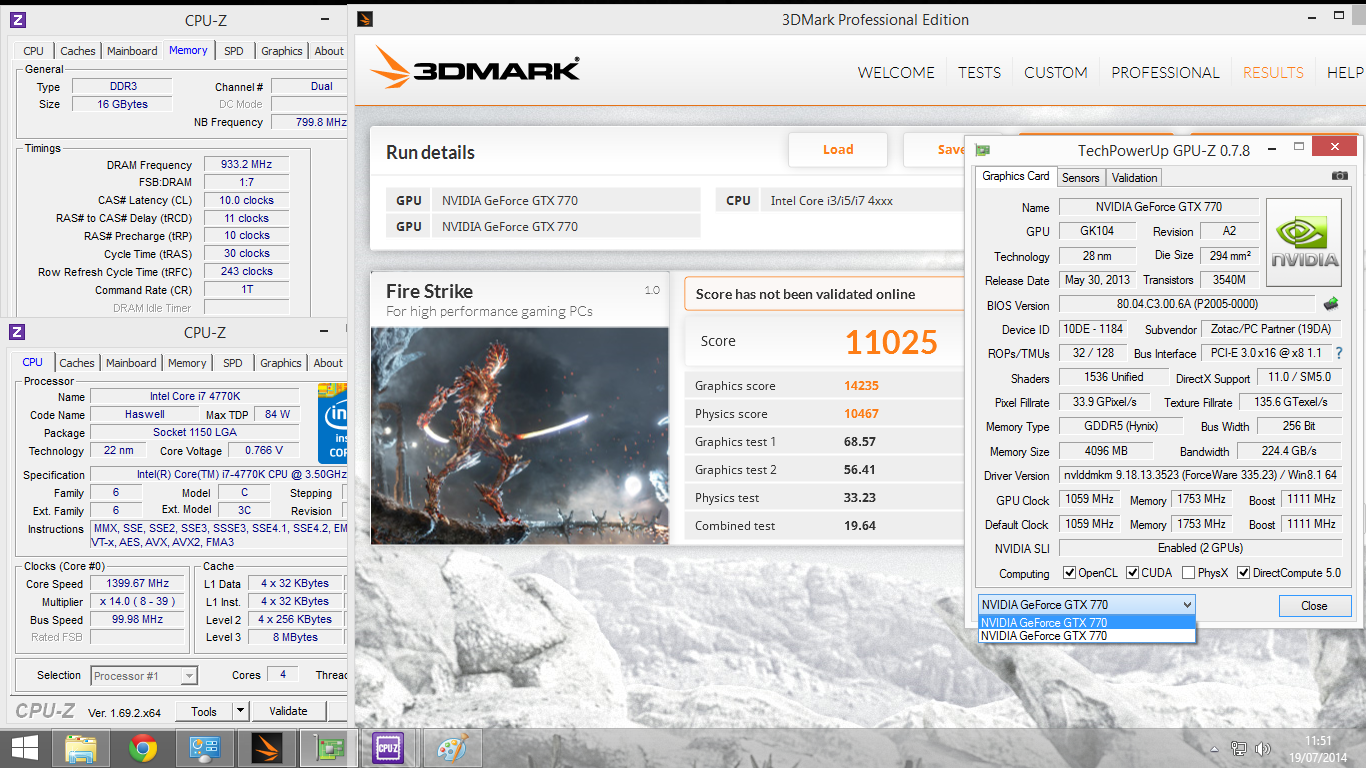This screenshot has height=768, width=1366.
Task: Open the 3DMark RESULTS section
Action: (1273, 72)
